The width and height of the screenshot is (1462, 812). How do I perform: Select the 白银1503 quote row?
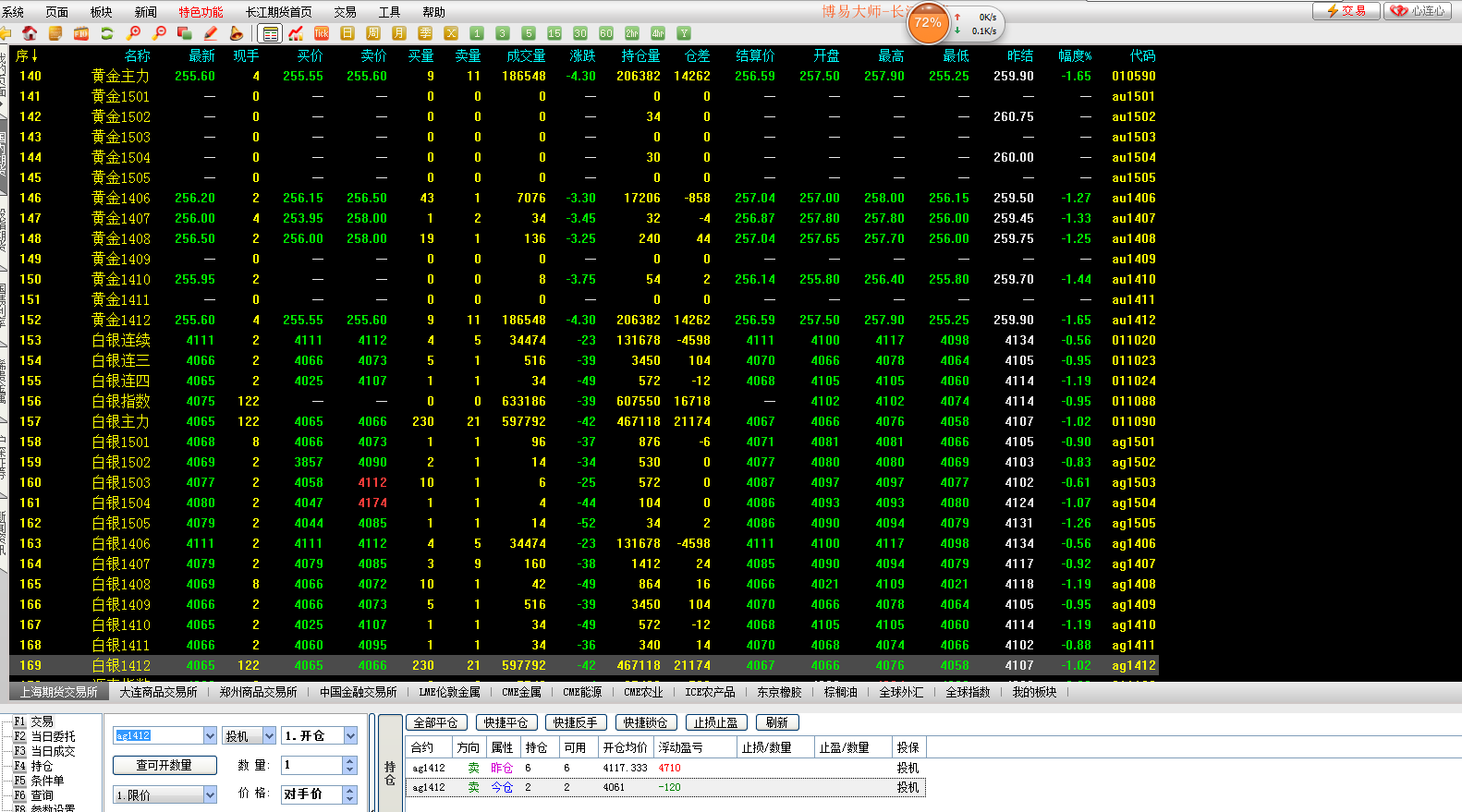point(583,482)
